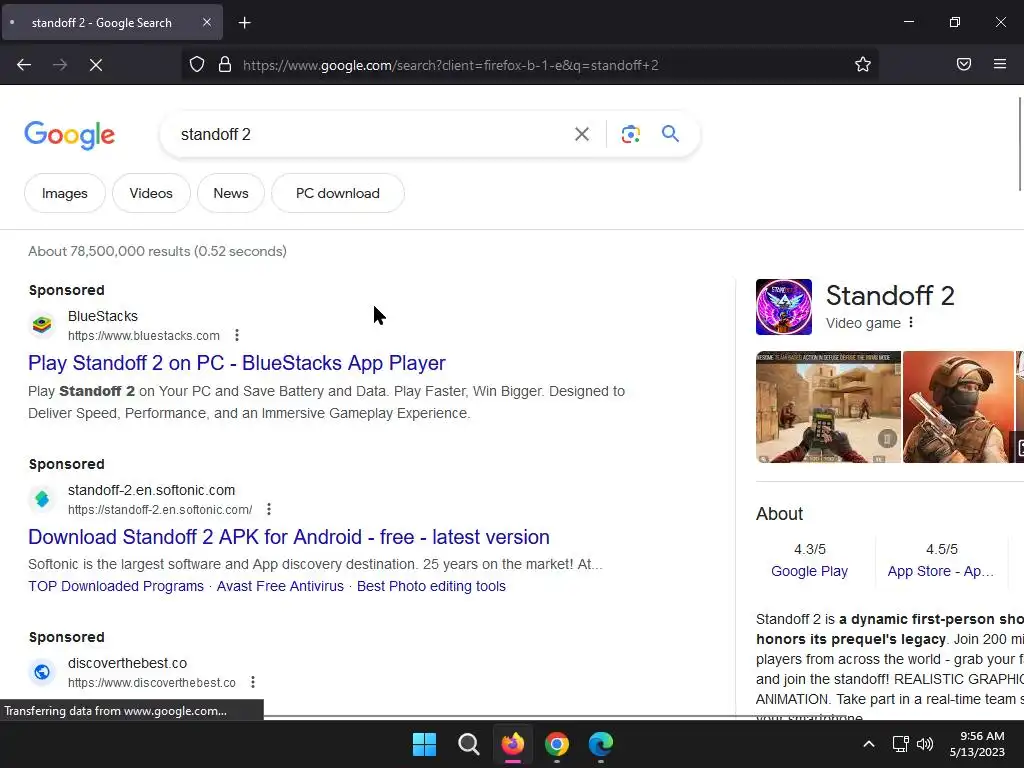
Task: Open the masked soldier thumbnail
Action: 958,407
